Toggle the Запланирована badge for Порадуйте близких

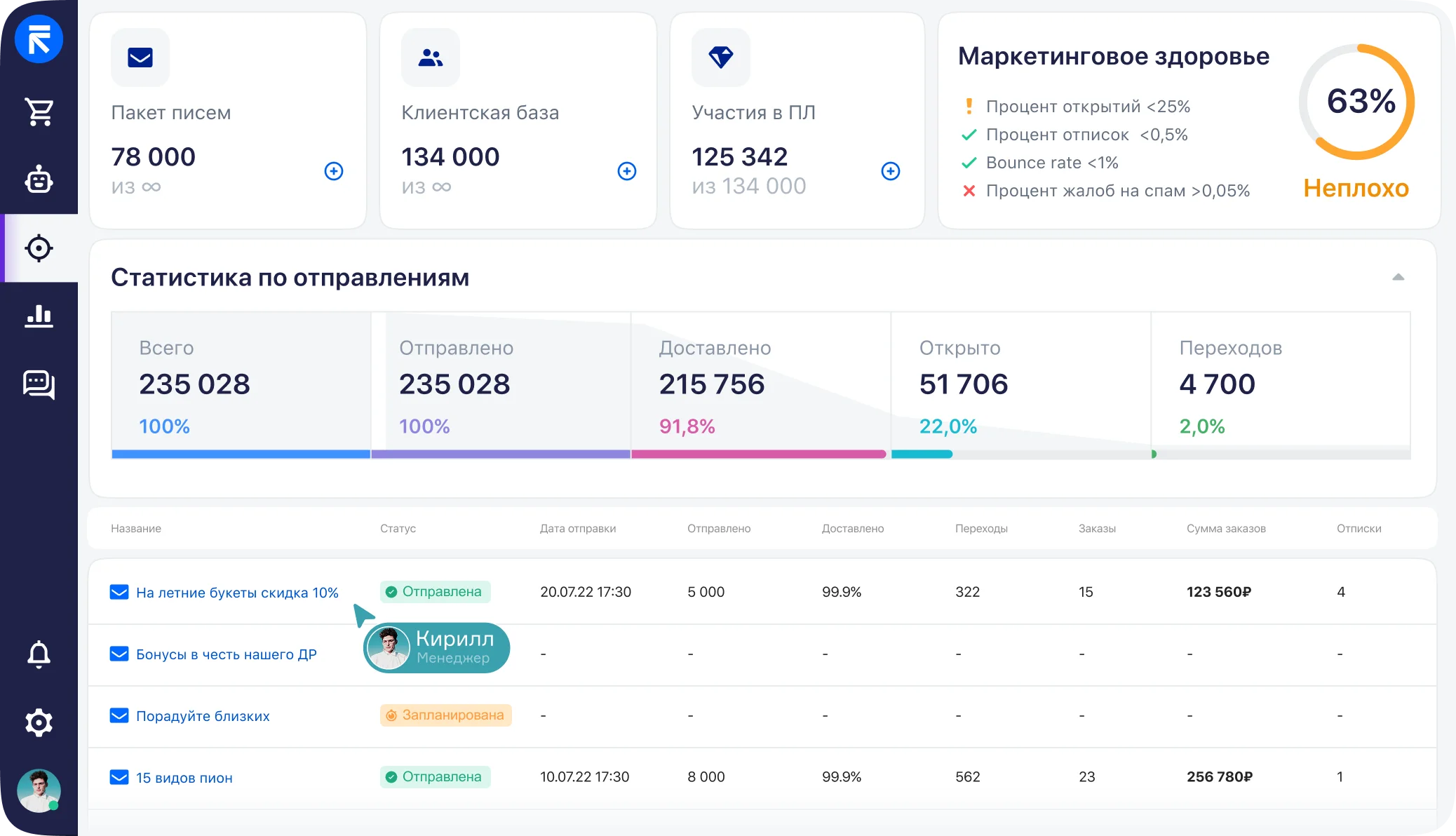point(445,715)
